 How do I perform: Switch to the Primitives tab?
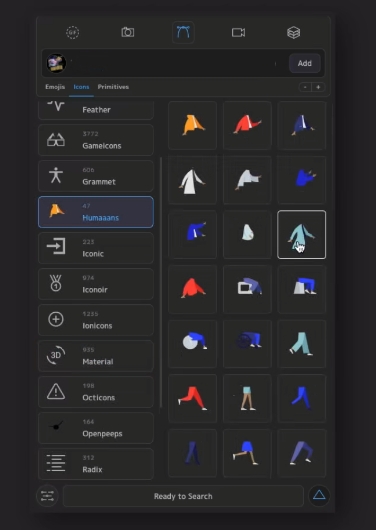point(113,87)
